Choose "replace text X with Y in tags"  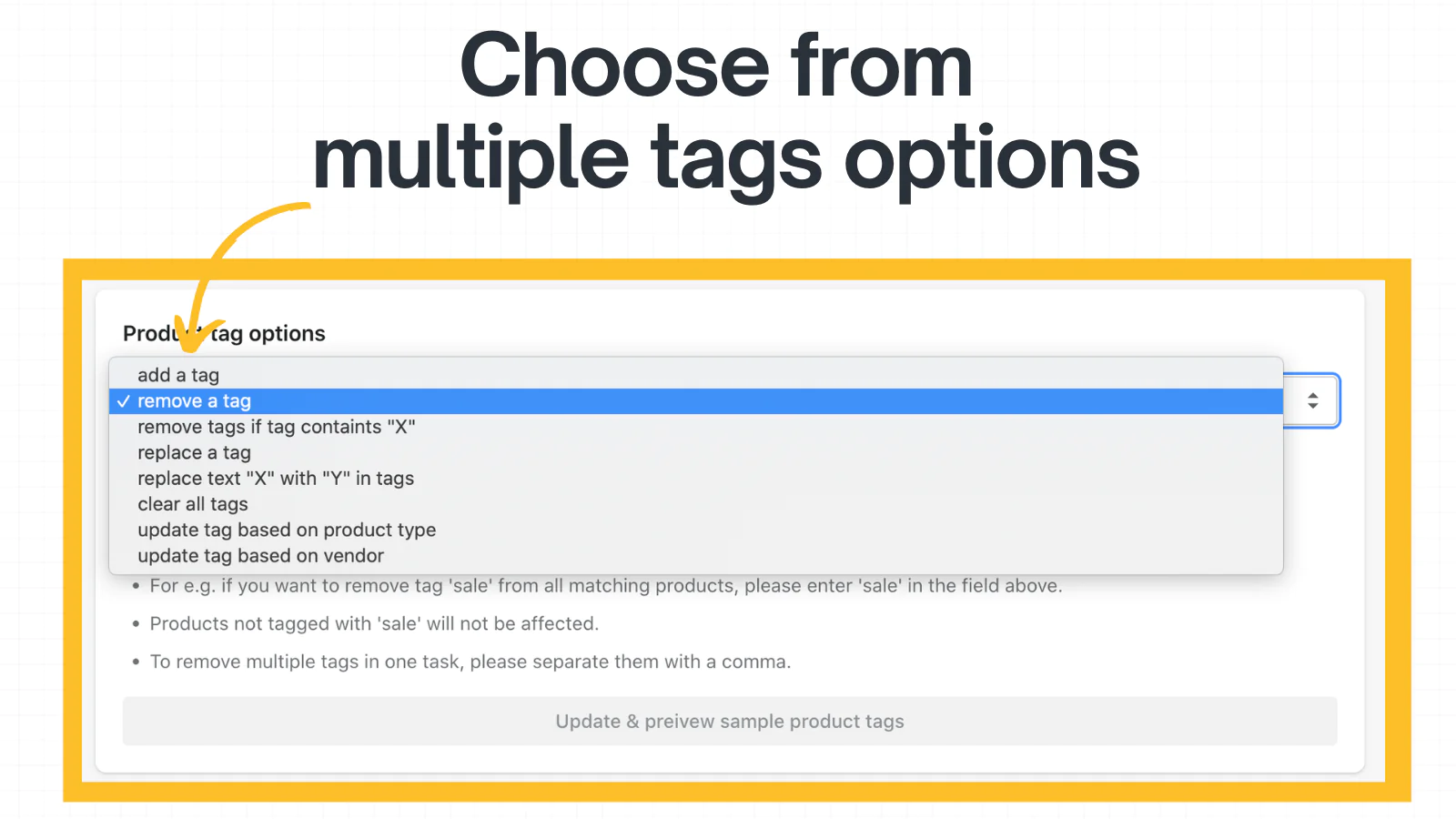pyautogui.click(x=275, y=479)
